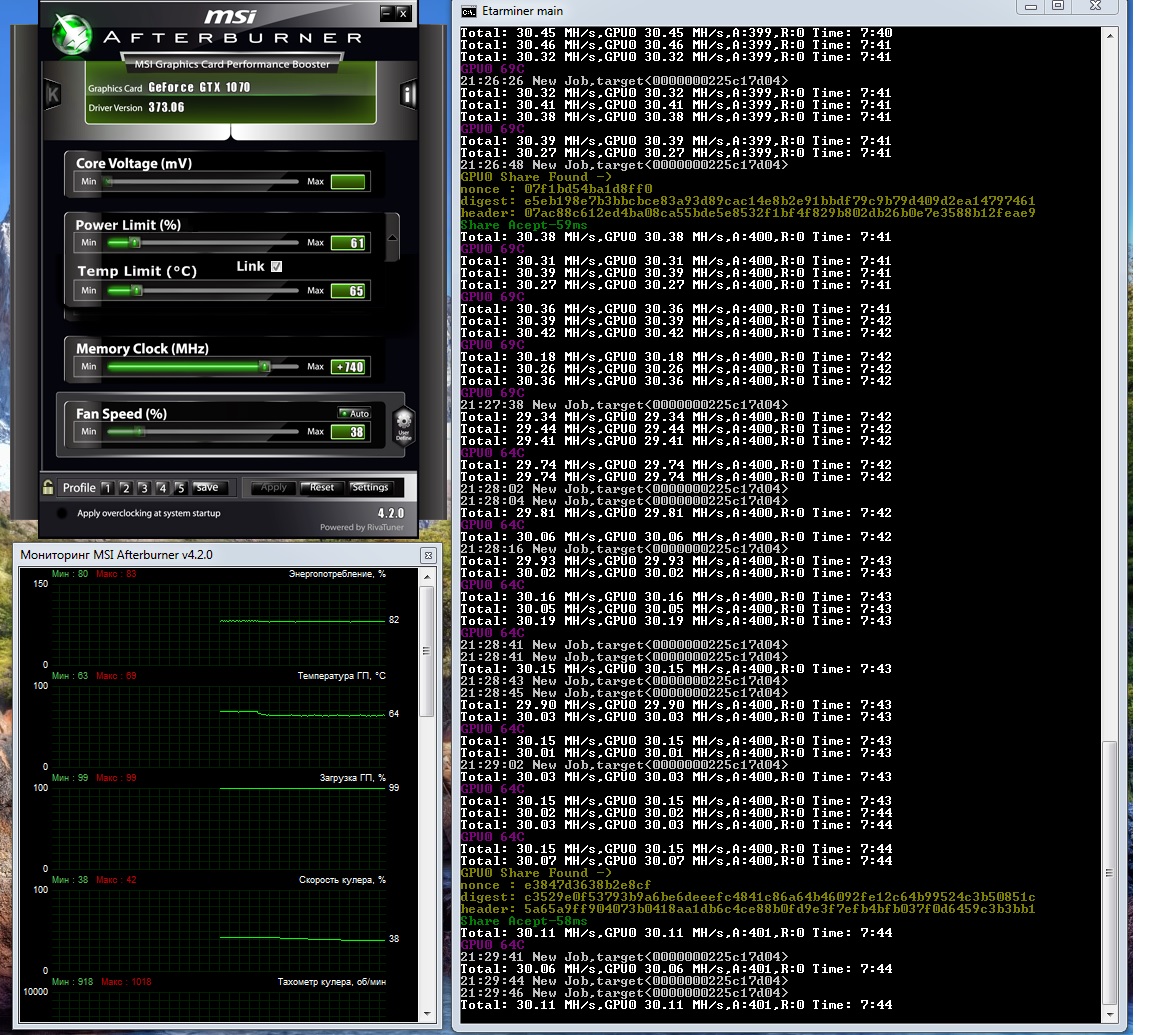
Task: Click the 'Энергопотребление, %' graph label
Action: (x=337, y=574)
